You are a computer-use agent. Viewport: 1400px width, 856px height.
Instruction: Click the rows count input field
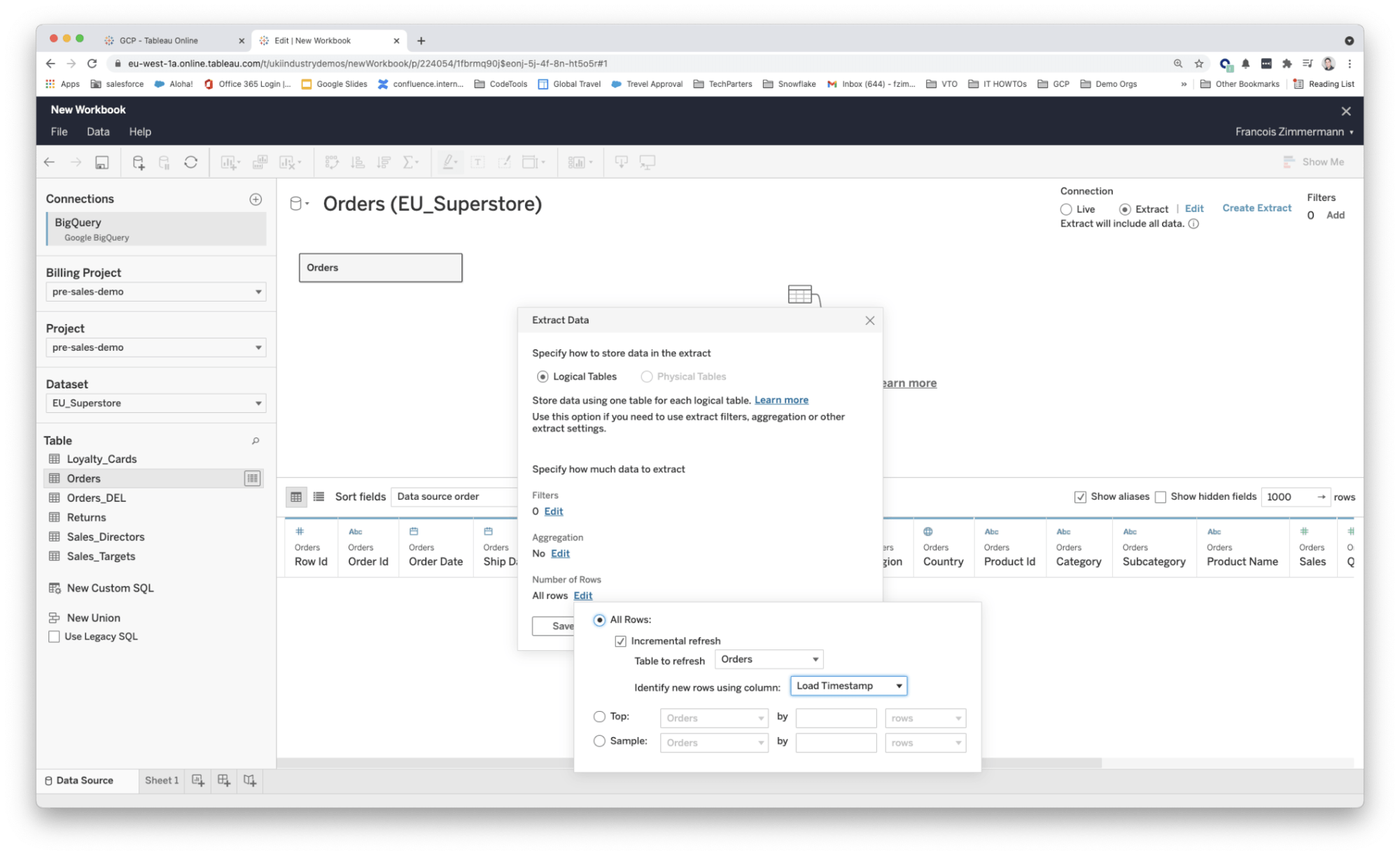click(x=1287, y=497)
